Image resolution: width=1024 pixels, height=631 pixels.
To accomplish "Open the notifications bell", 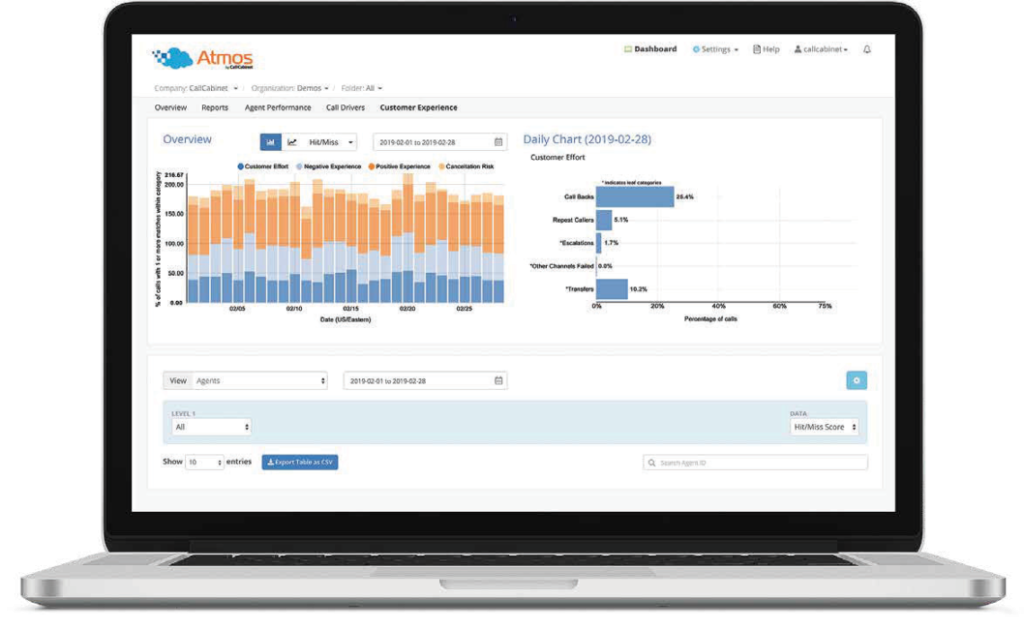I will 867,49.
